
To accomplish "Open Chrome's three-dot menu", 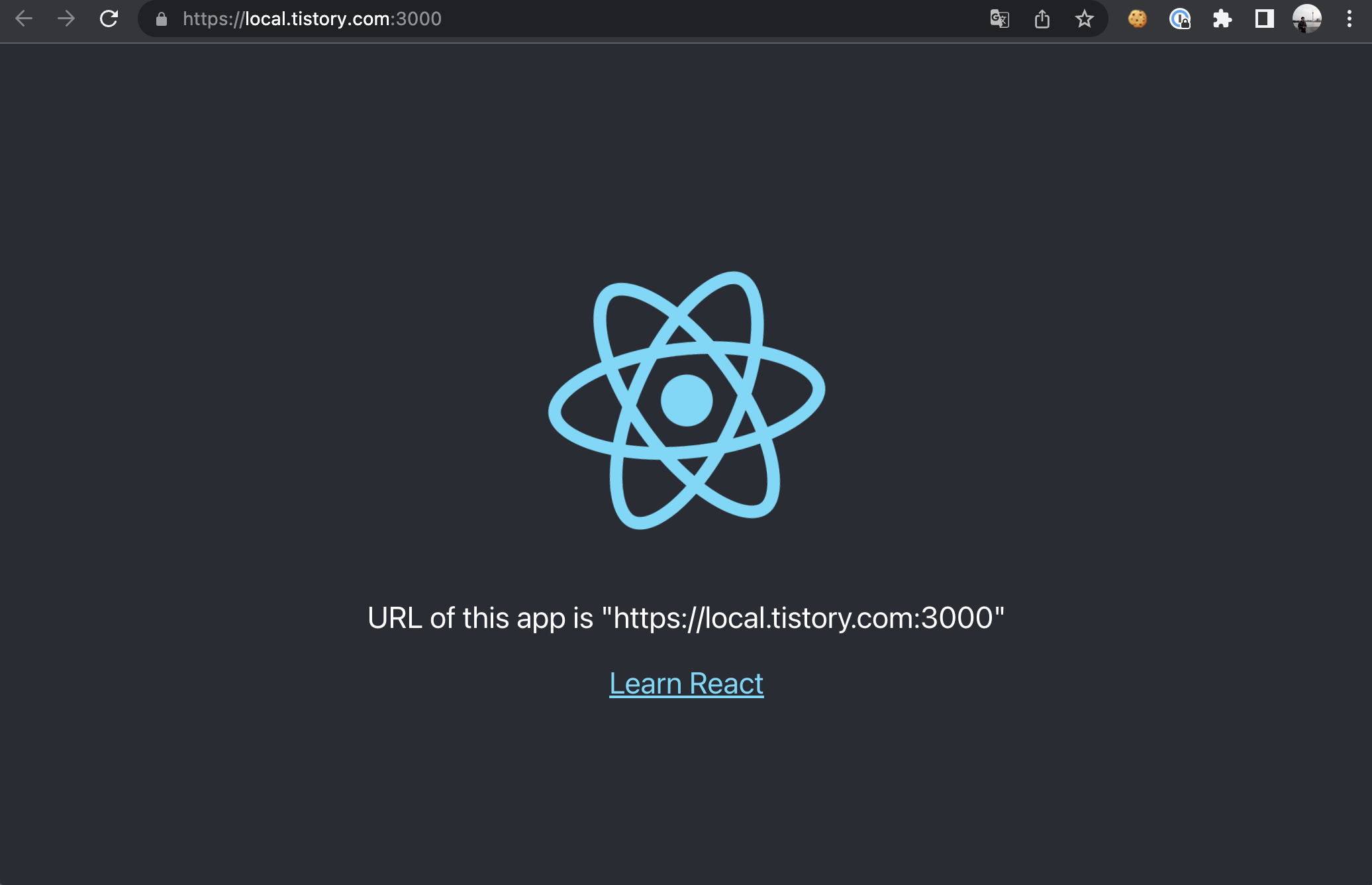I will point(1349,19).
